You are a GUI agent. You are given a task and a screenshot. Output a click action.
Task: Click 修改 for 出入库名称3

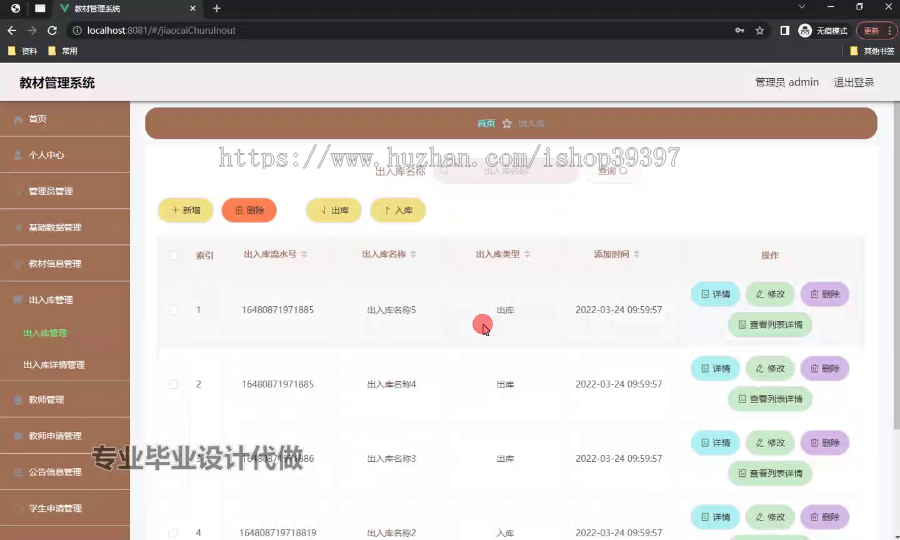(x=770, y=442)
